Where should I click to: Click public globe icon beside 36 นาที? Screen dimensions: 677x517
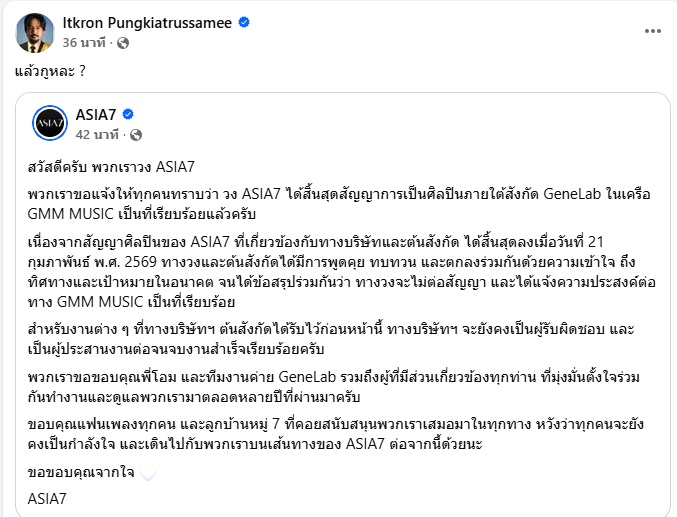click(x=123, y=43)
